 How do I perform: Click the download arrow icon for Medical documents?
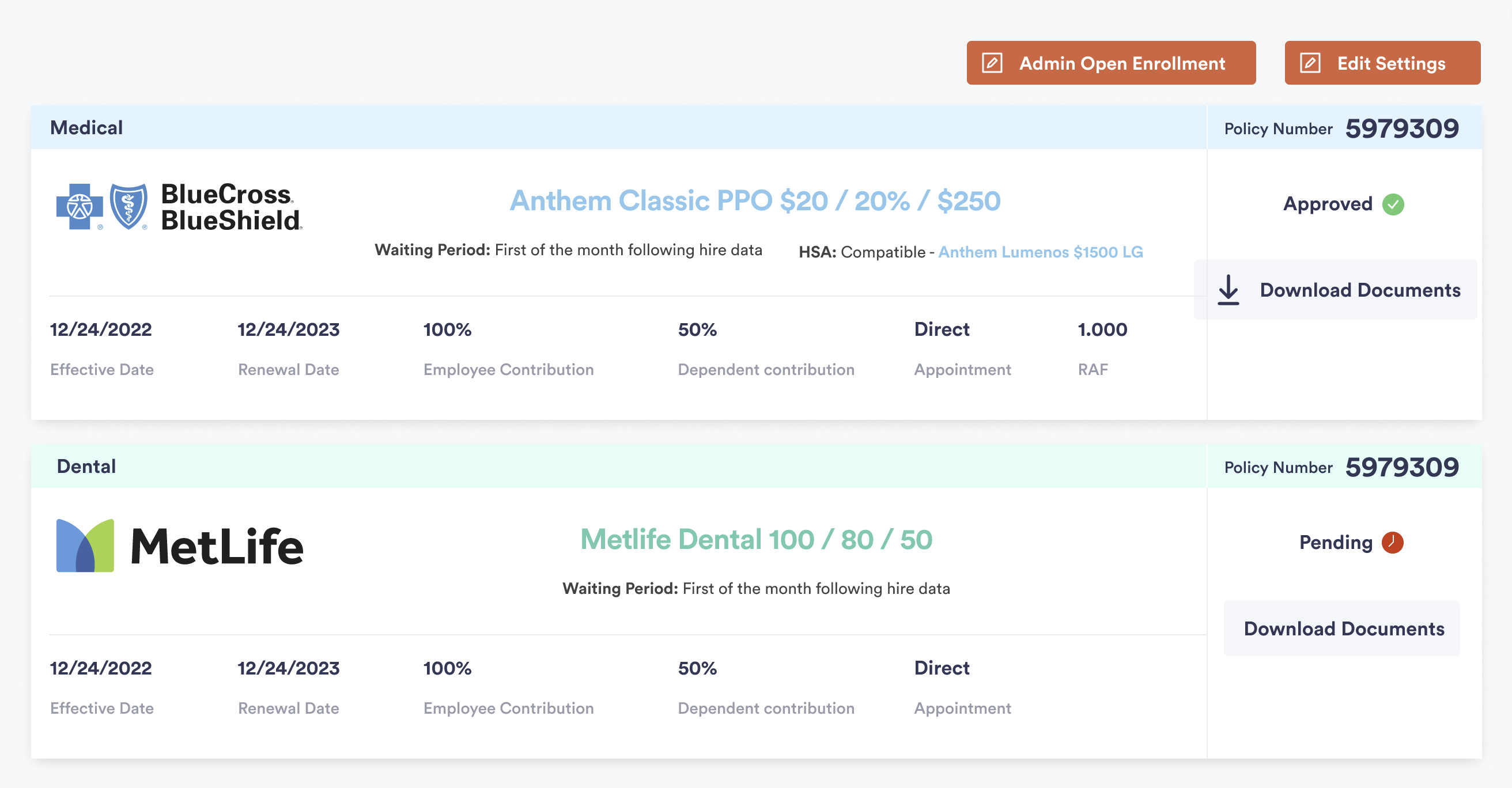click(x=1228, y=289)
